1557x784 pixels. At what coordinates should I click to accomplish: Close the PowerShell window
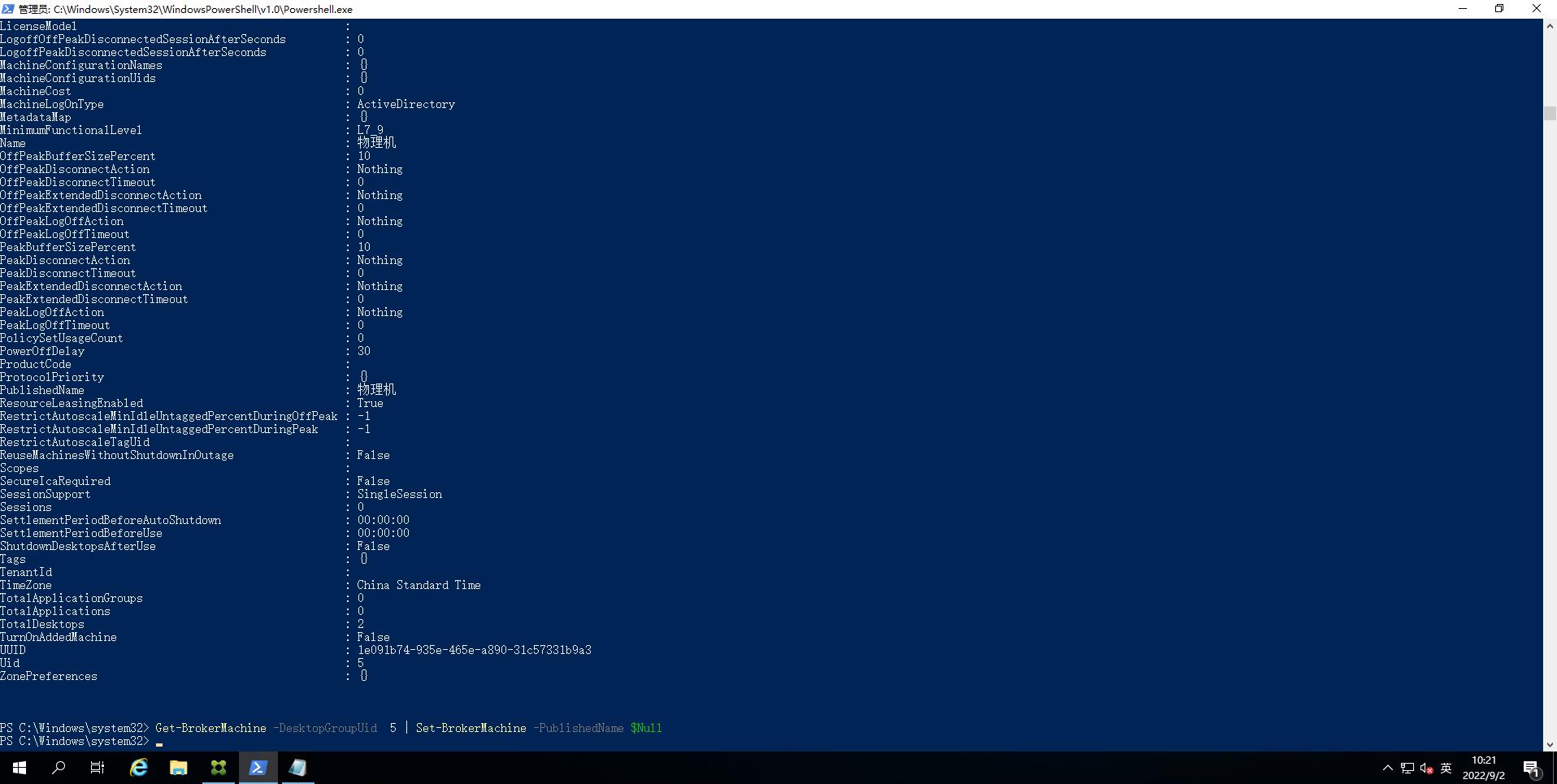[1537, 9]
